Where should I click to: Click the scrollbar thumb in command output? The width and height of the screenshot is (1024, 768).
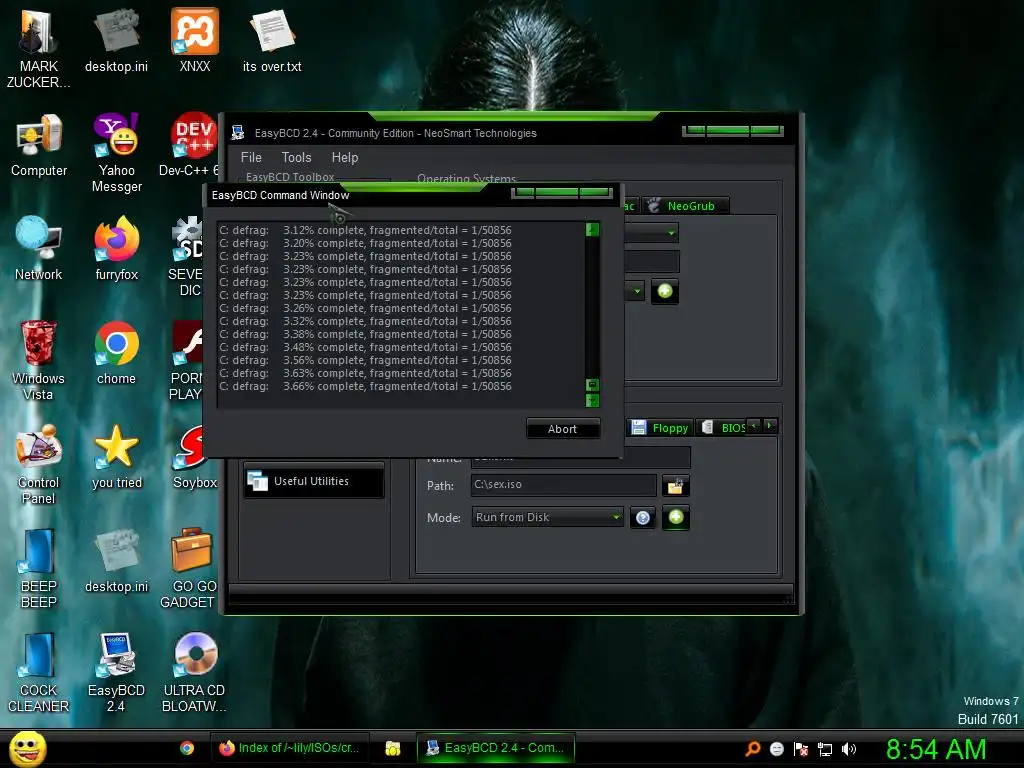[x=592, y=385]
